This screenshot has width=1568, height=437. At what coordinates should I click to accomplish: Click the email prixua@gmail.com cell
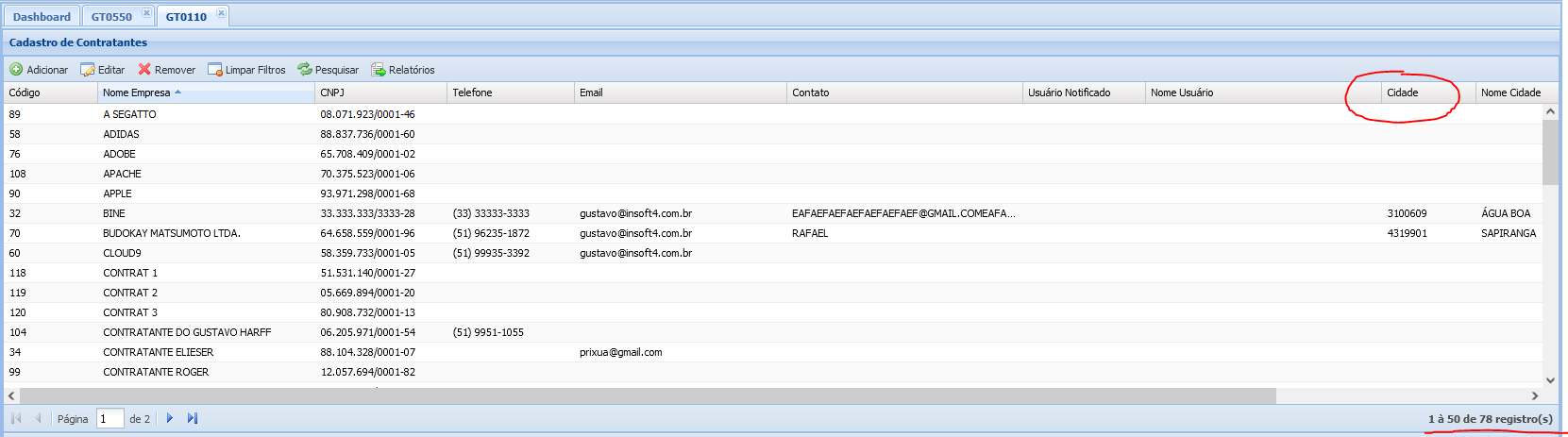tap(681, 352)
